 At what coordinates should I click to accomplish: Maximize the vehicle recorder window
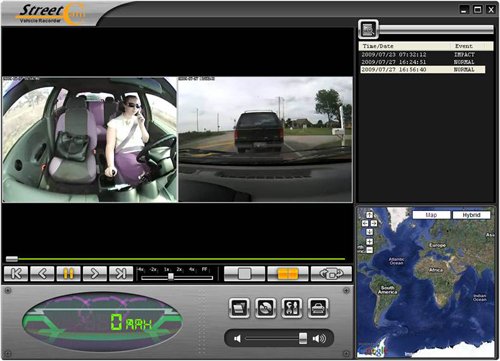[x=478, y=9]
